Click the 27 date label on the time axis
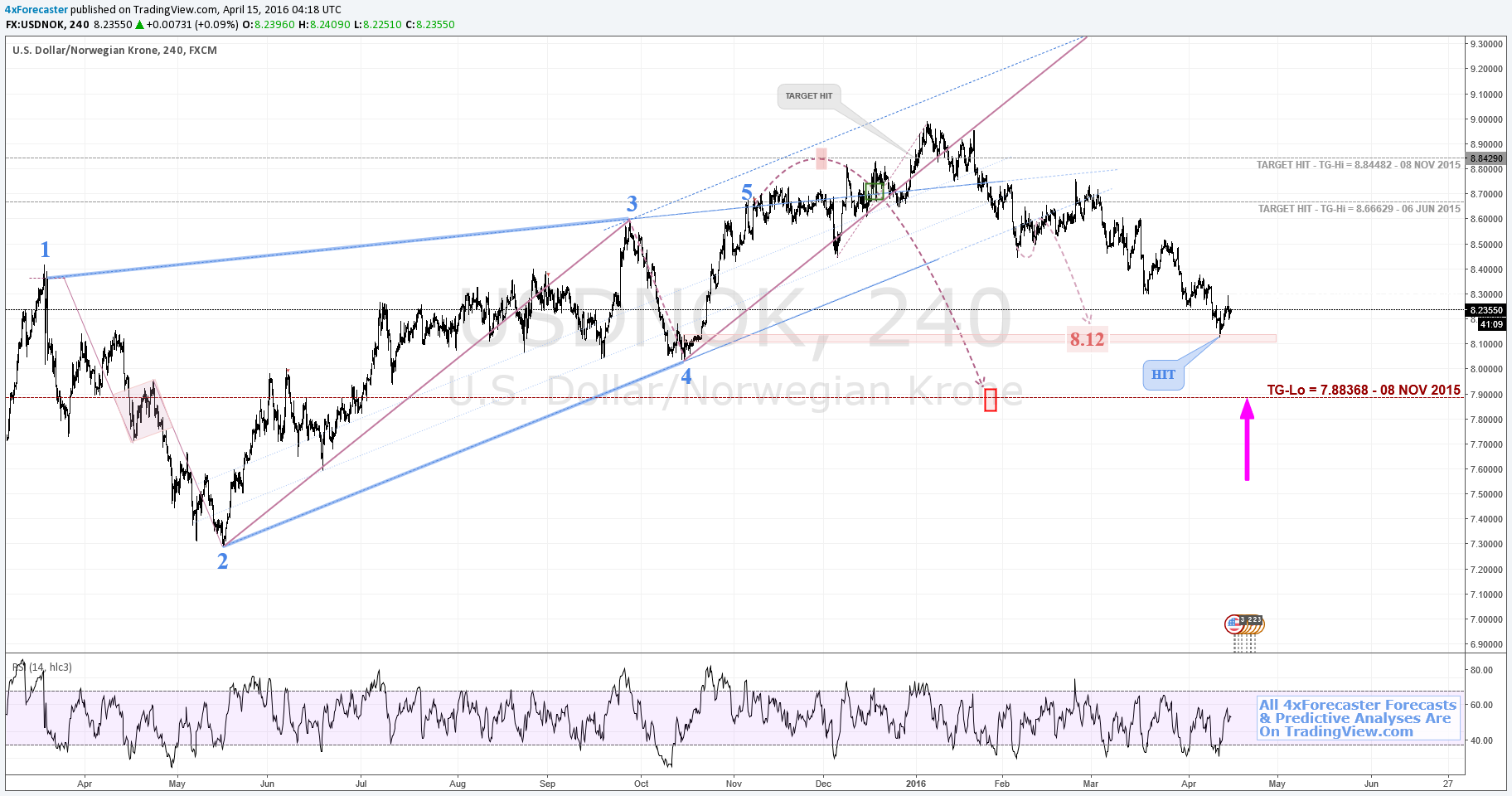 pyautogui.click(x=1447, y=784)
